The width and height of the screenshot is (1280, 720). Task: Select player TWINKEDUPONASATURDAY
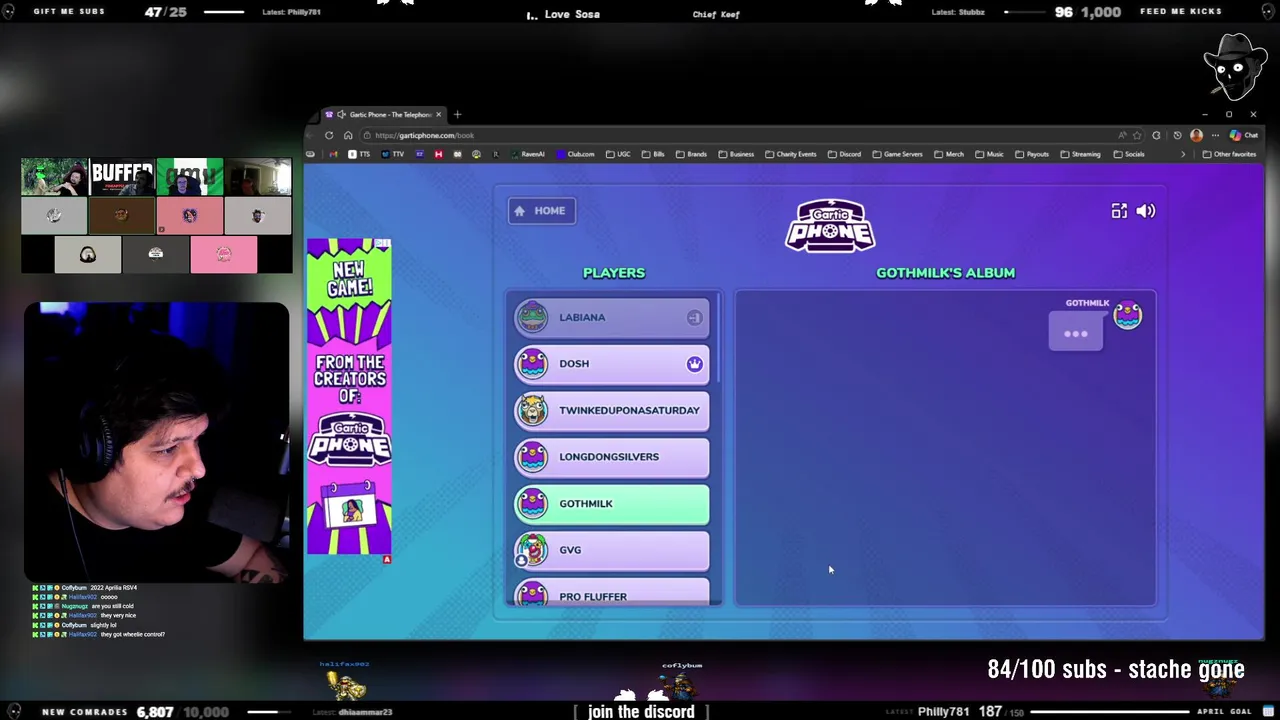pyautogui.click(x=612, y=410)
